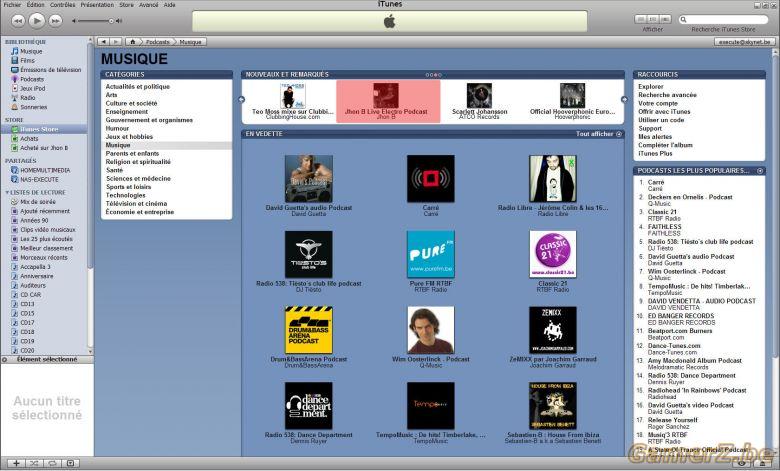The height and width of the screenshot is (471, 780).
Task: Select the Technologies category
Action: (125, 195)
